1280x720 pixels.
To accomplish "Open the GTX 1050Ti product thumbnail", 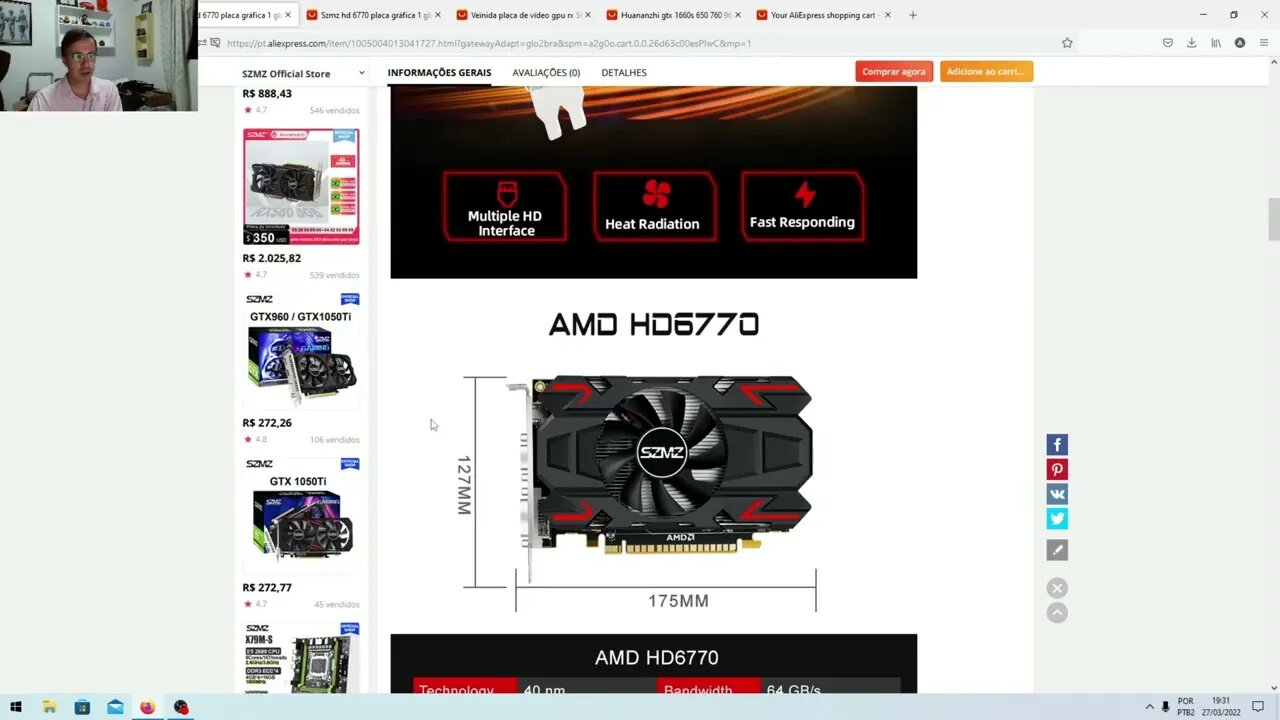I will (301, 516).
